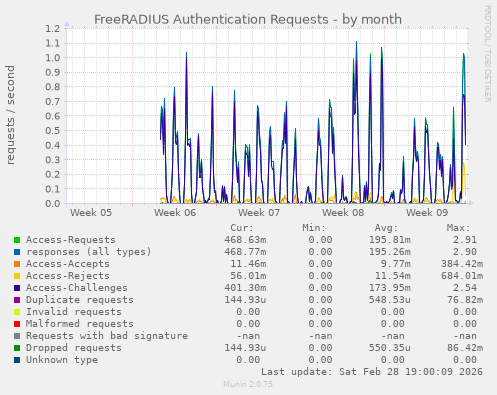Screen dimensions: 497x395
Task: Click the Unknown type navy swatch
Action: 17,360
